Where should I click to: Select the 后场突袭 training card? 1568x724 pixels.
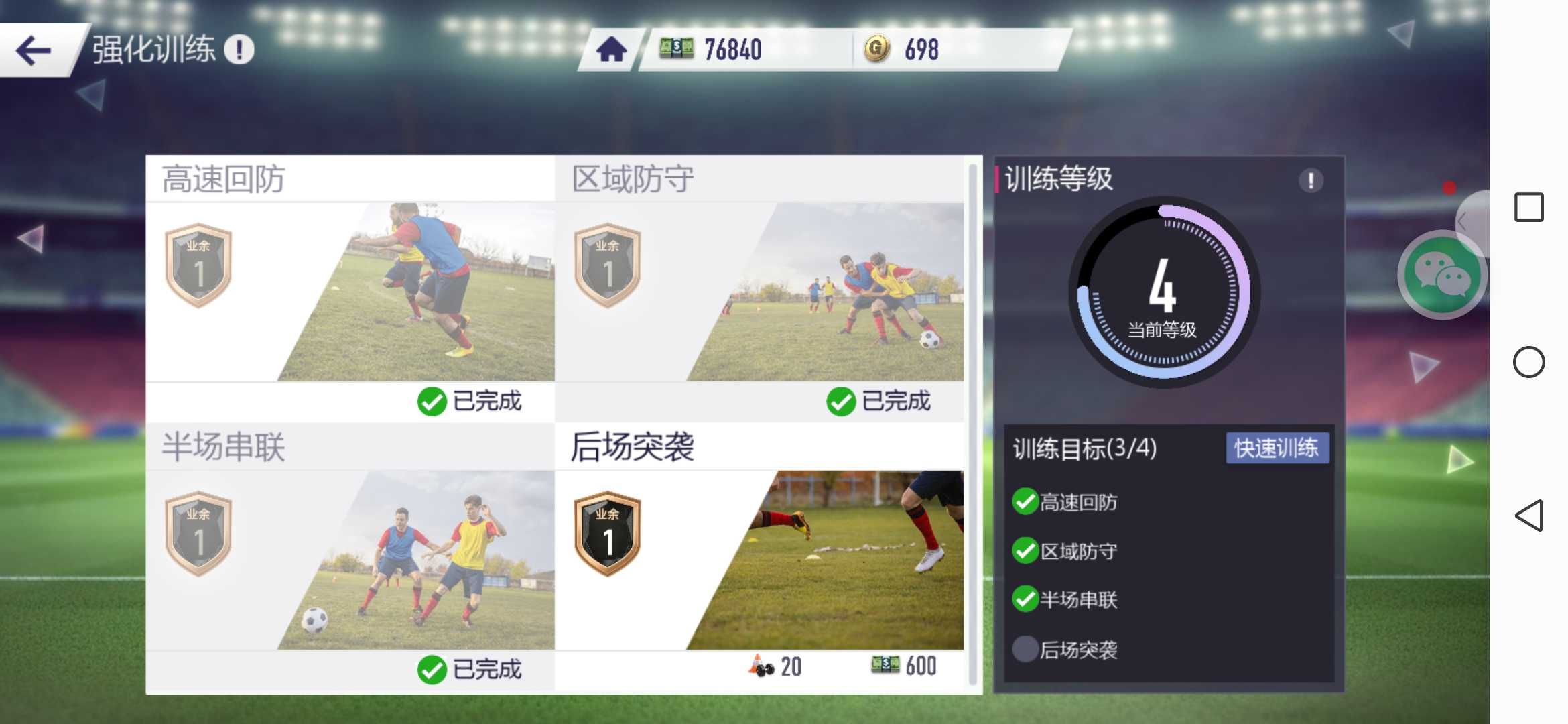coord(759,558)
